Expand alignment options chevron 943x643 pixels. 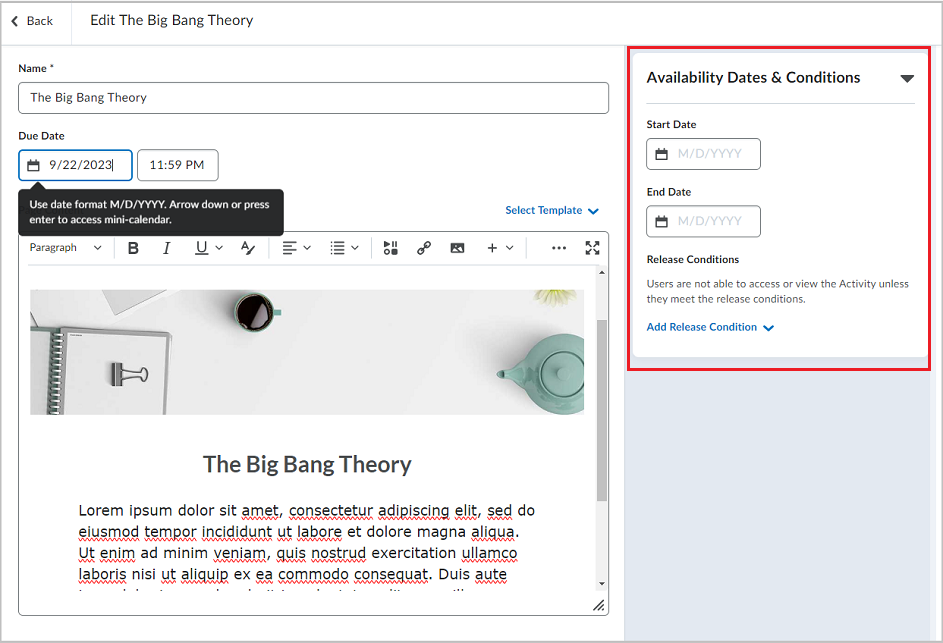tap(307, 248)
